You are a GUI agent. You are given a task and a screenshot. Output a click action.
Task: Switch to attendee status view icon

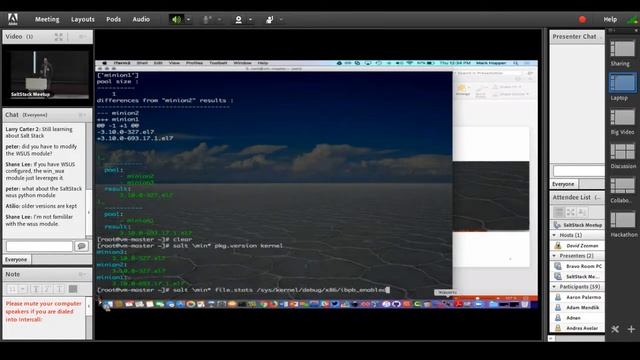pyautogui.click(x=582, y=212)
